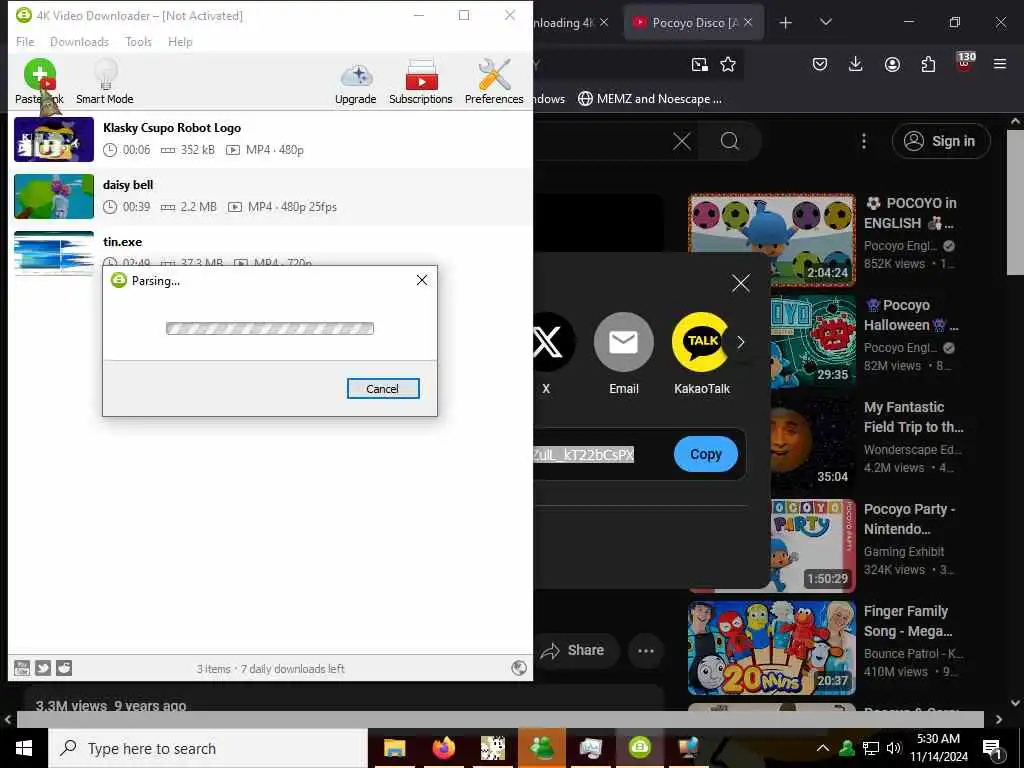Image resolution: width=1024 pixels, height=768 pixels.
Task: Open the Tools menu
Action: coord(138,42)
